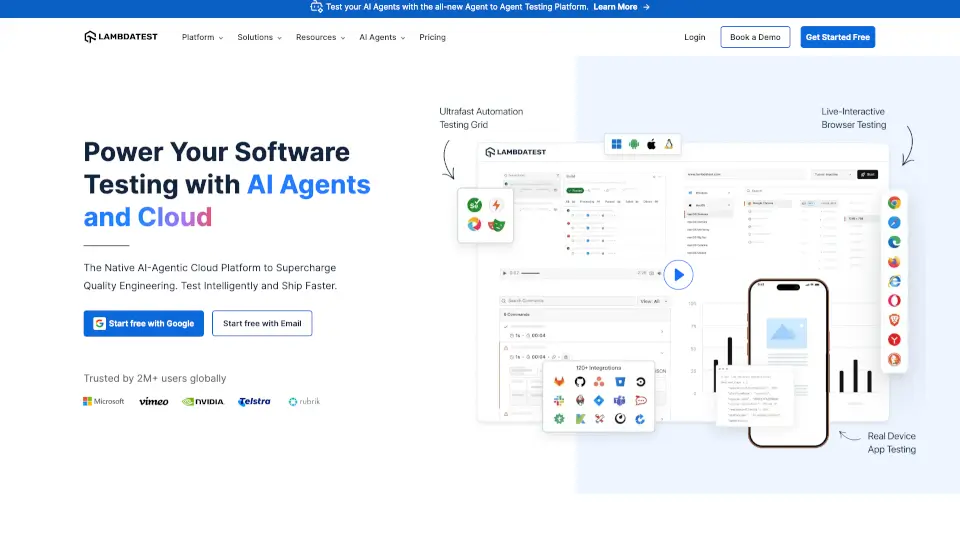Go to the Pricing page
The height and width of the screenshot is (540, 960).
click(432, 37)
